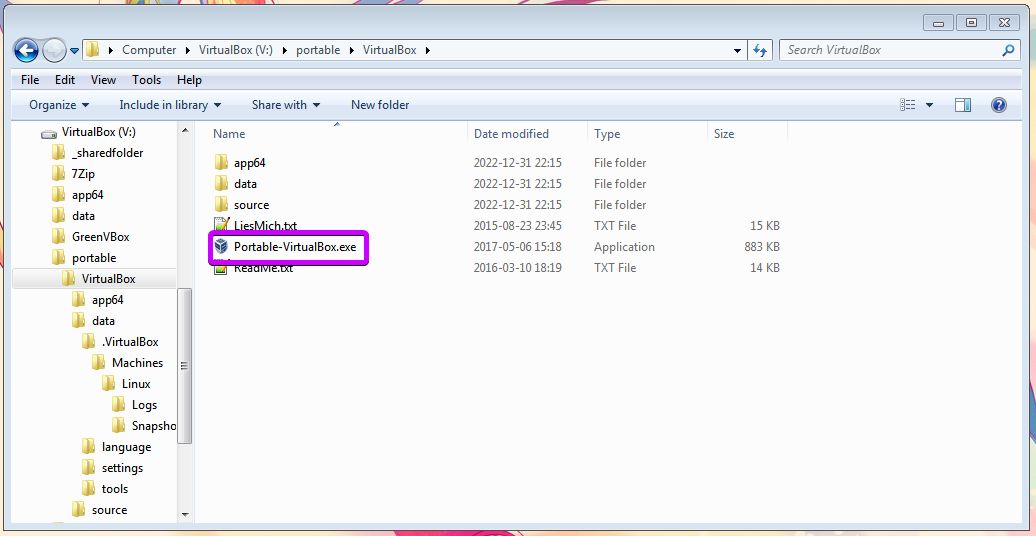Open language folder in navigation tree
The height and width of the screenshot is (536, 1036).
tap(116, 447)
